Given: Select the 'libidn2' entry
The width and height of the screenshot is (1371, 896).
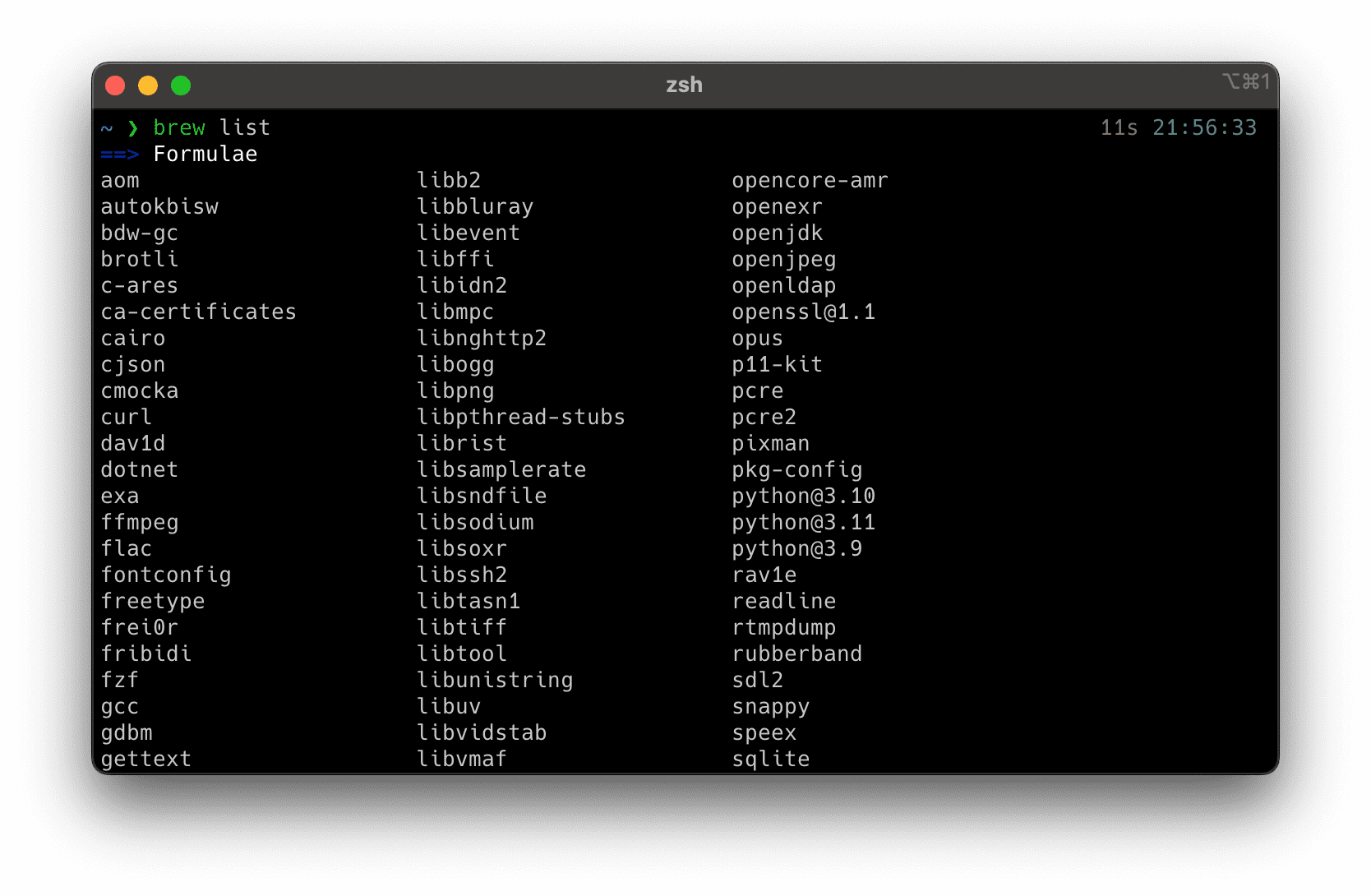Looking at the screenshot, I should coord(462,286).
